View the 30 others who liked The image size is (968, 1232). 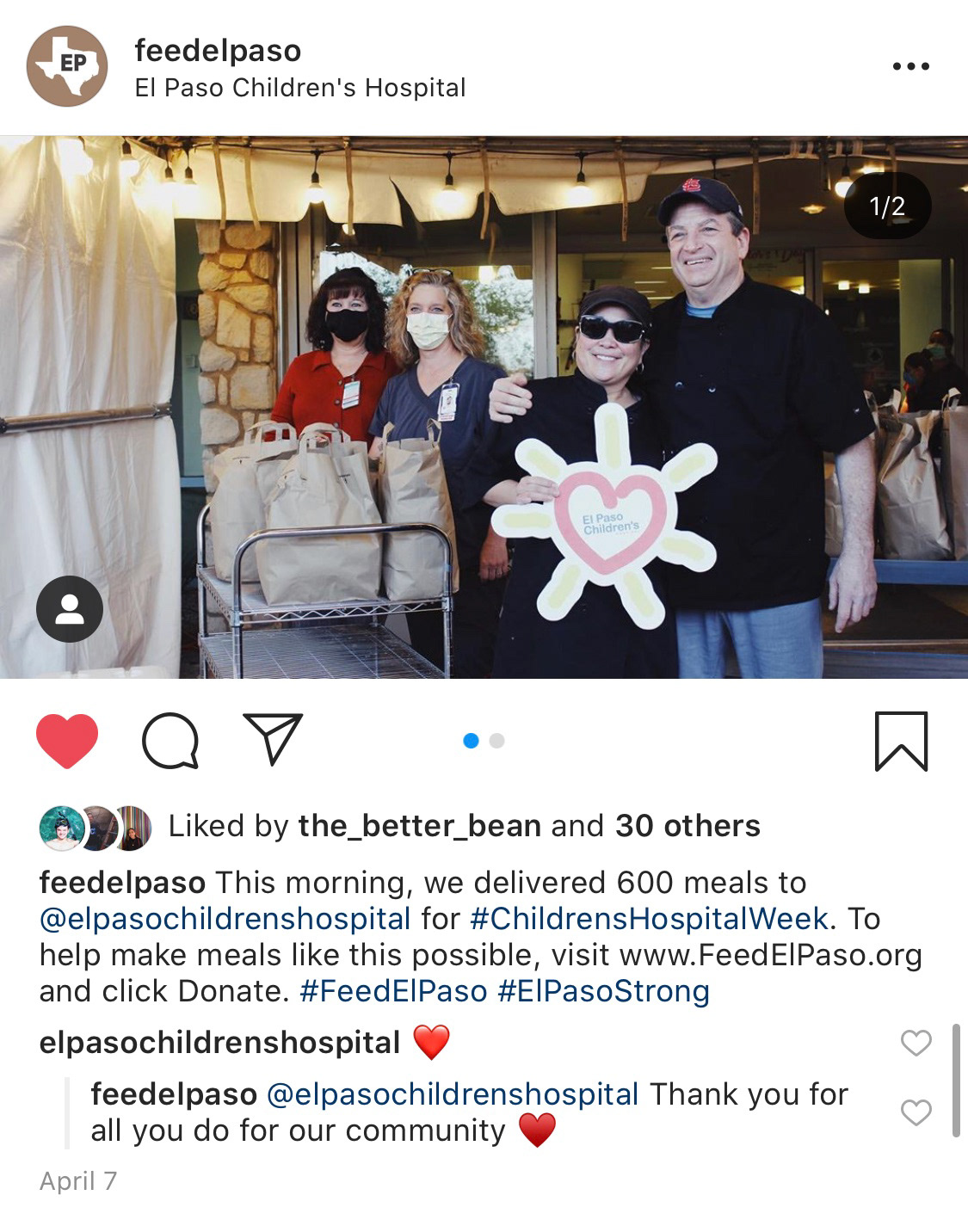coord(687,826)
